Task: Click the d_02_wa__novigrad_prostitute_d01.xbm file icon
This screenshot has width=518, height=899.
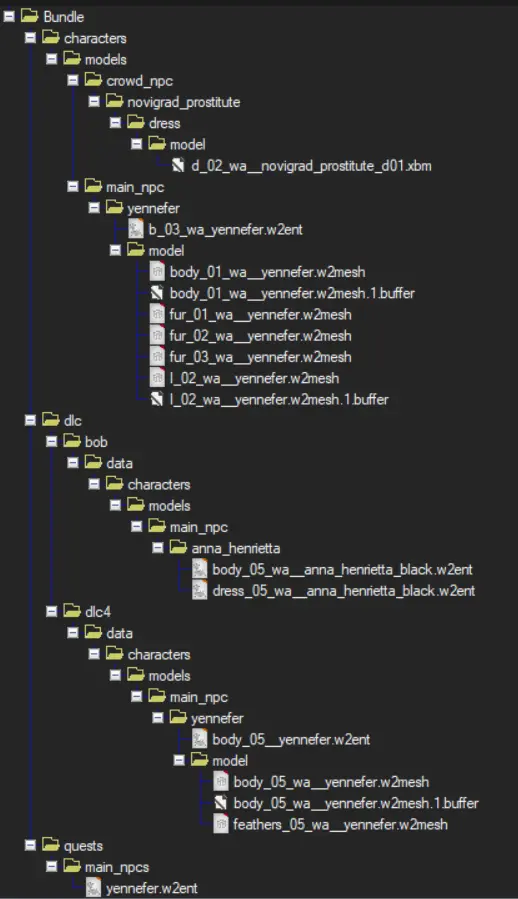Action: 178,166
